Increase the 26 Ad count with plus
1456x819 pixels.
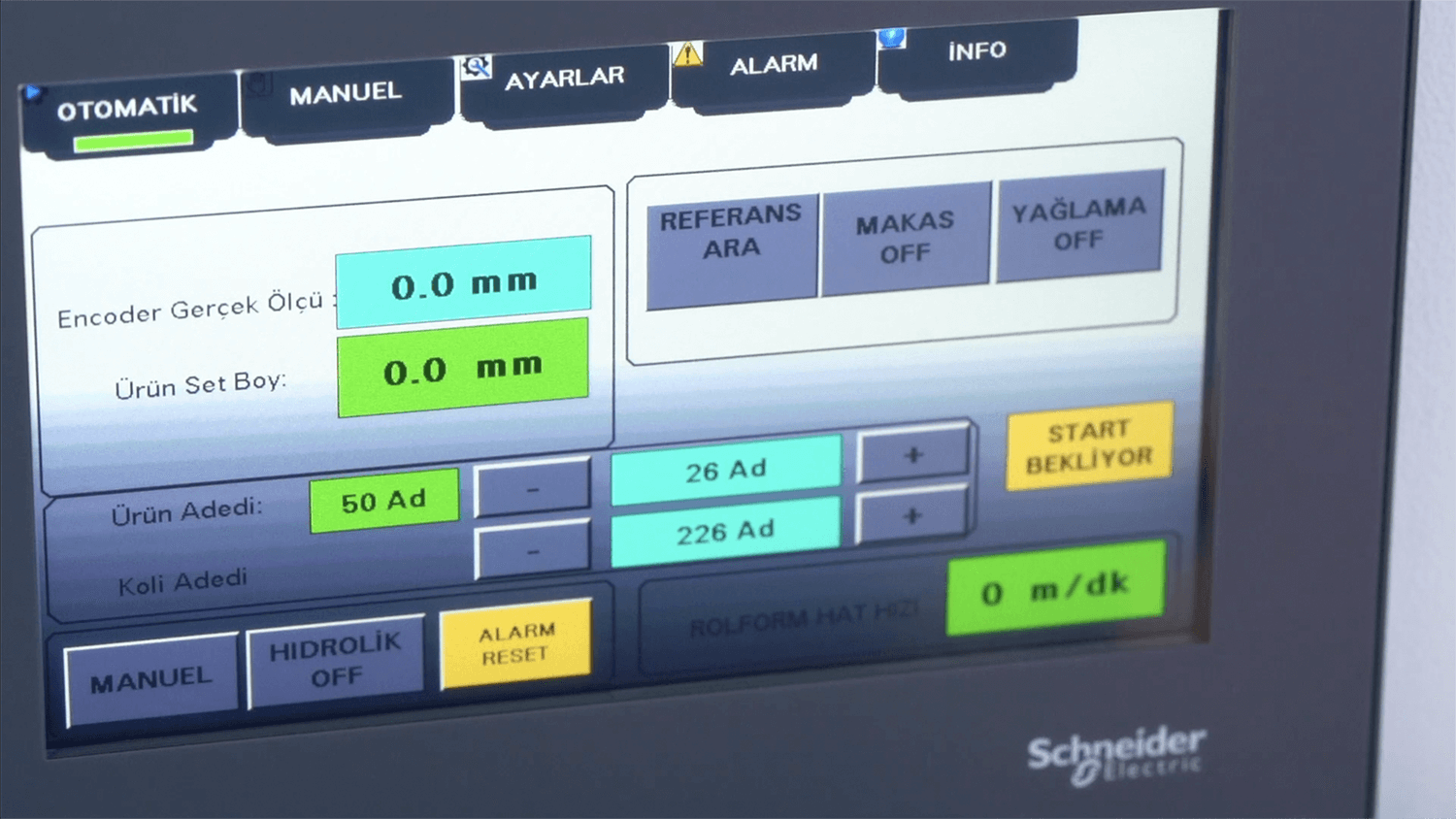[912, 455]
